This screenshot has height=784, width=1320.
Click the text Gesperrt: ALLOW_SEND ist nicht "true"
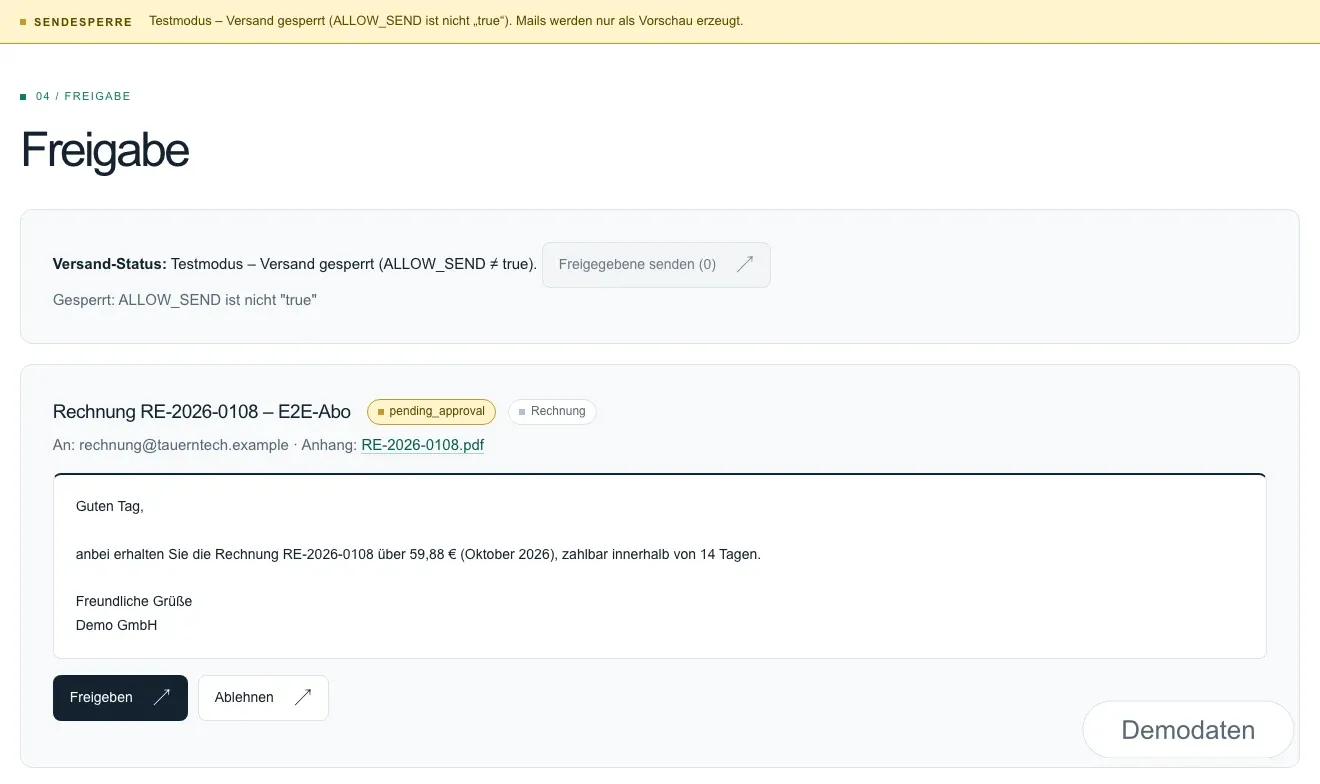point(185,300)
